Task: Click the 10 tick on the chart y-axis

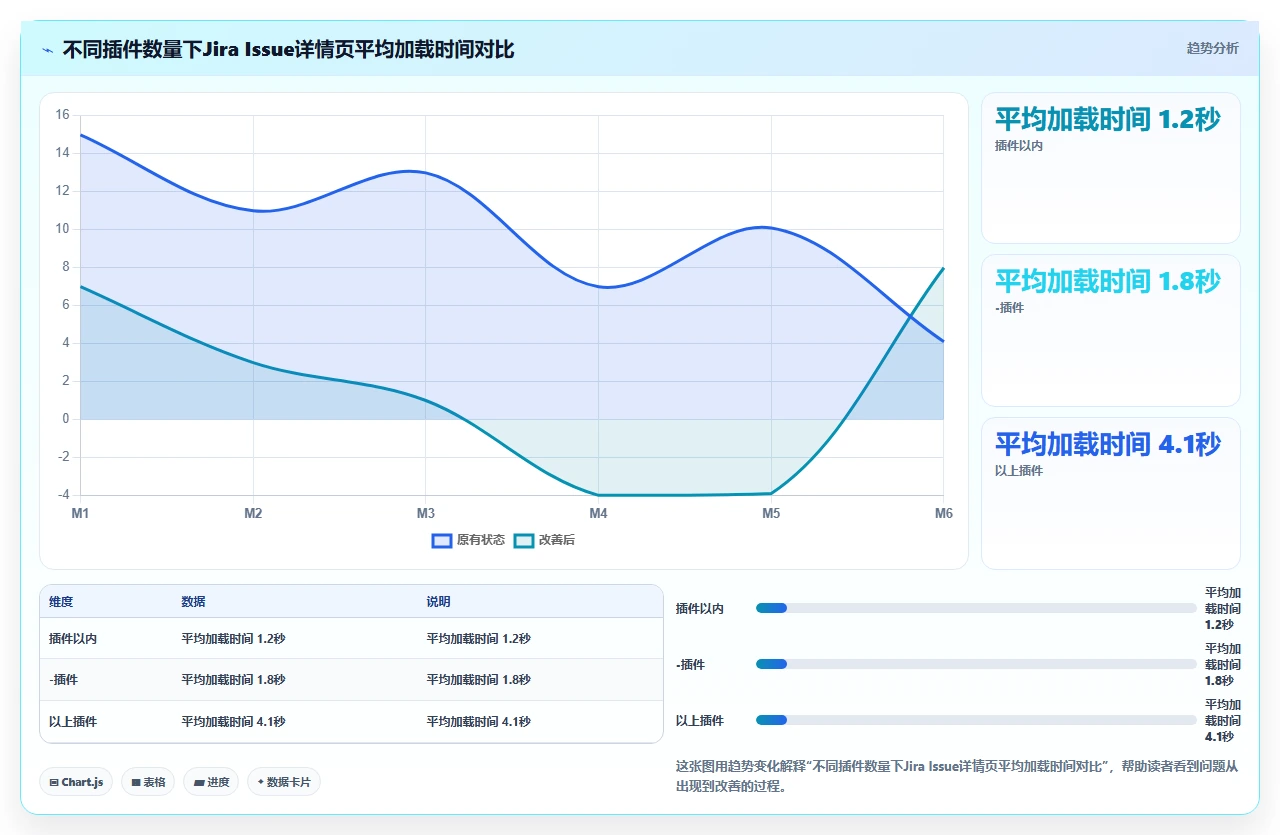Action: [x=62, y=229]
